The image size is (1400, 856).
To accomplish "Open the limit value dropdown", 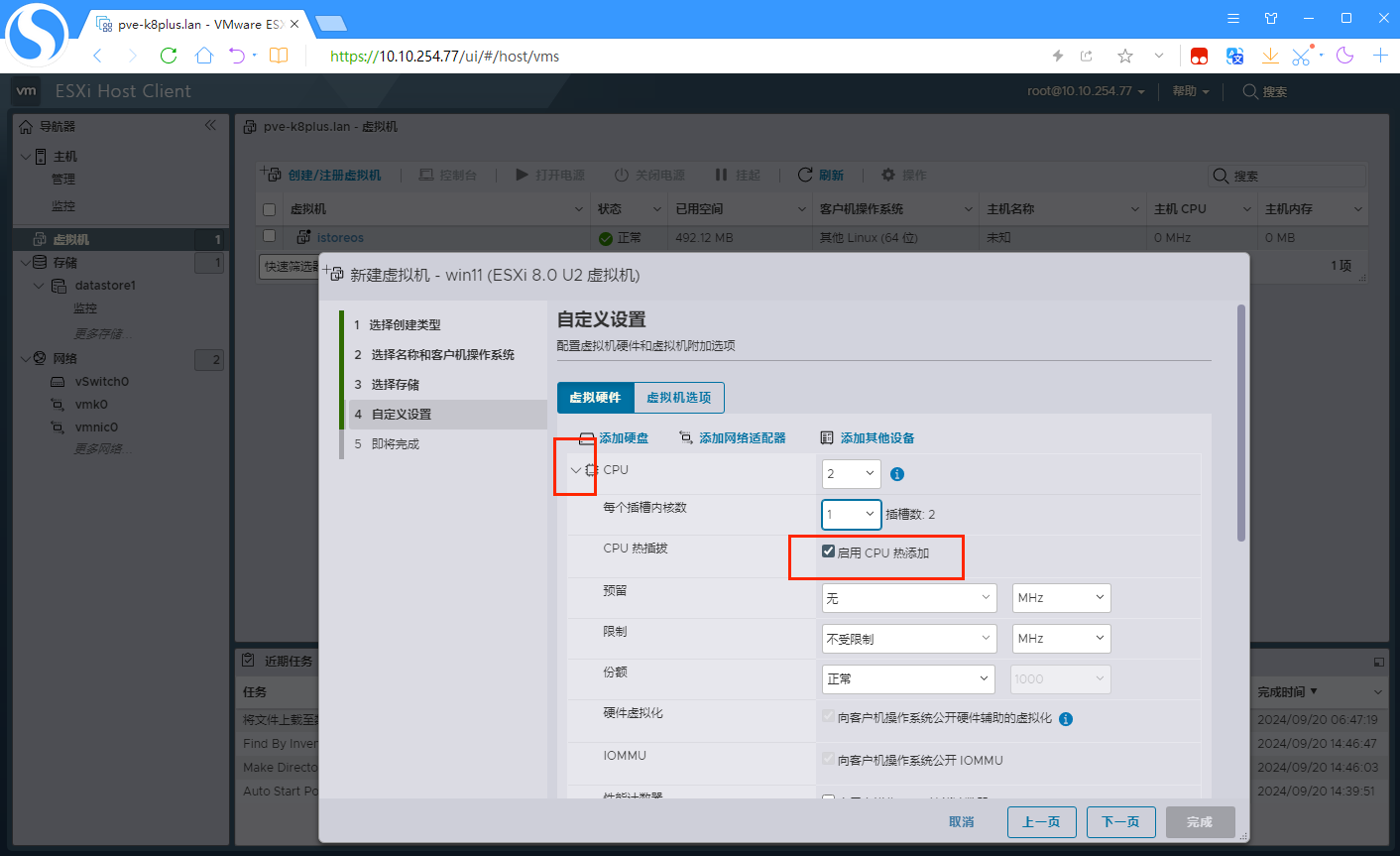I will coord(909,639).
